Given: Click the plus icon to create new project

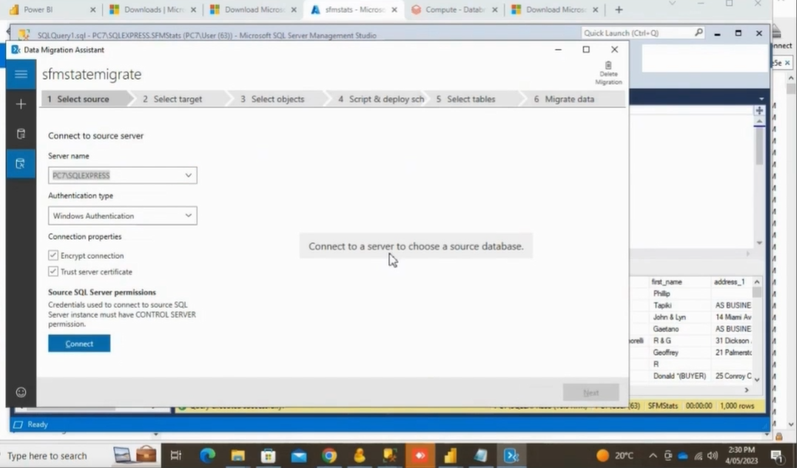Looking at the screenshot, I should coord(21,104).
